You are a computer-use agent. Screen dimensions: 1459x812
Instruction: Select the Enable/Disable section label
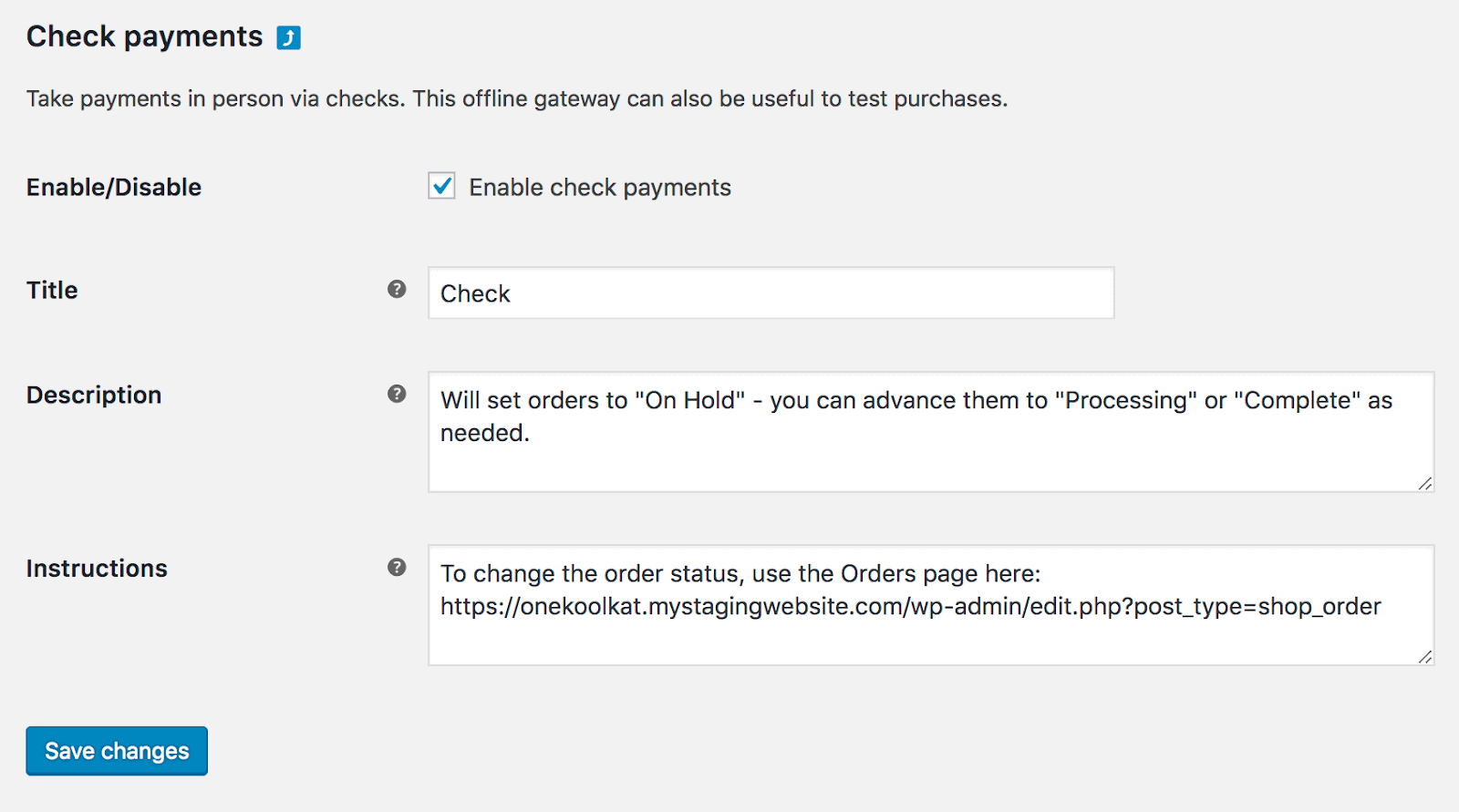coord(113,187)
